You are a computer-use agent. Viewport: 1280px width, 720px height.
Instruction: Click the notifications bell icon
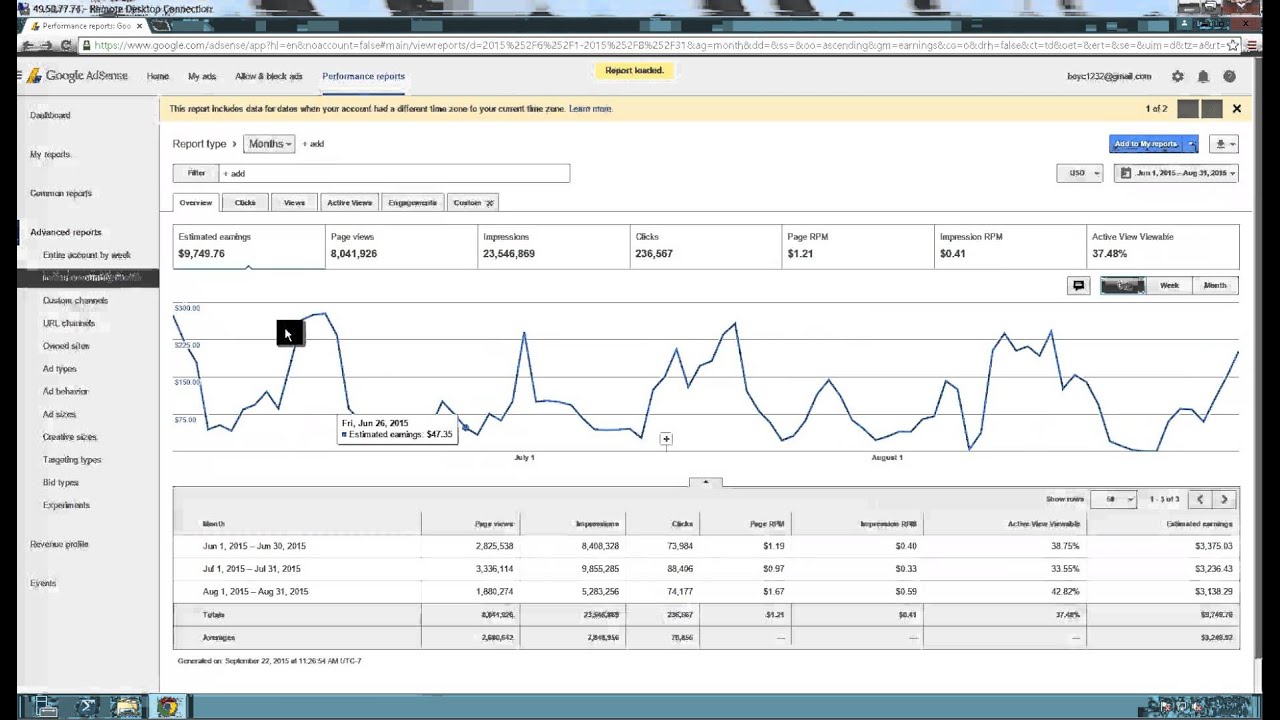coord(1203,76)
